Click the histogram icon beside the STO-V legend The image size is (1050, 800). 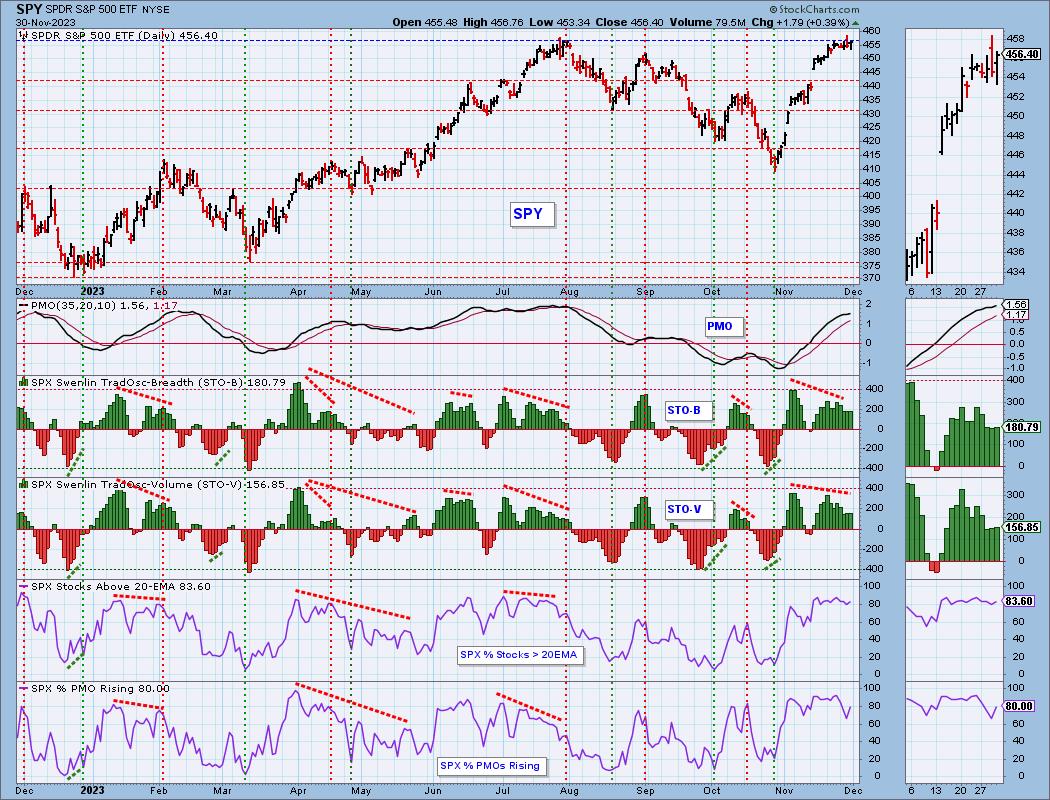[23, 484]
